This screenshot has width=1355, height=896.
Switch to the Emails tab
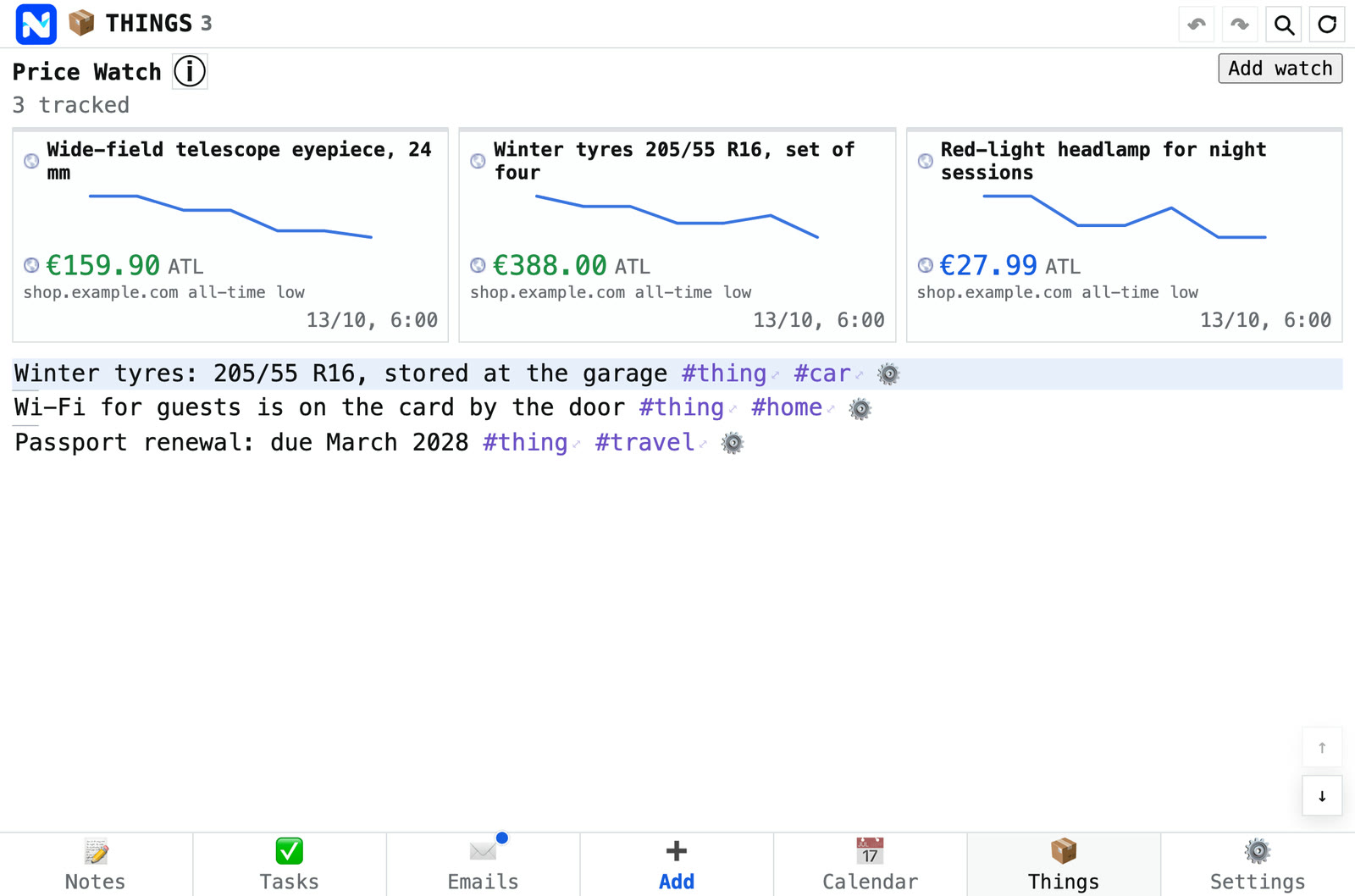coord(483,865)
